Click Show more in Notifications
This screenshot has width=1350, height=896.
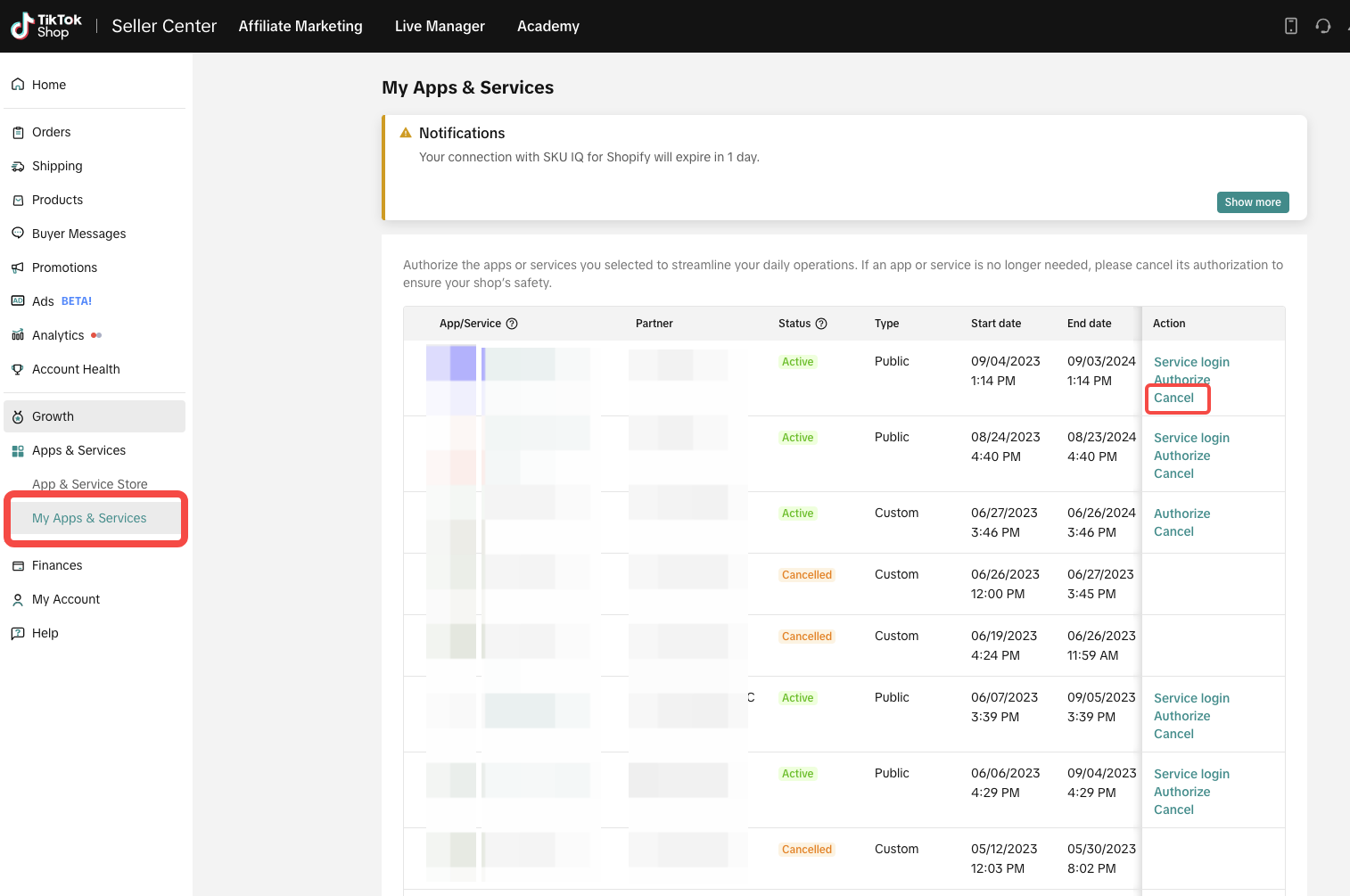[x=1252, y=202]
